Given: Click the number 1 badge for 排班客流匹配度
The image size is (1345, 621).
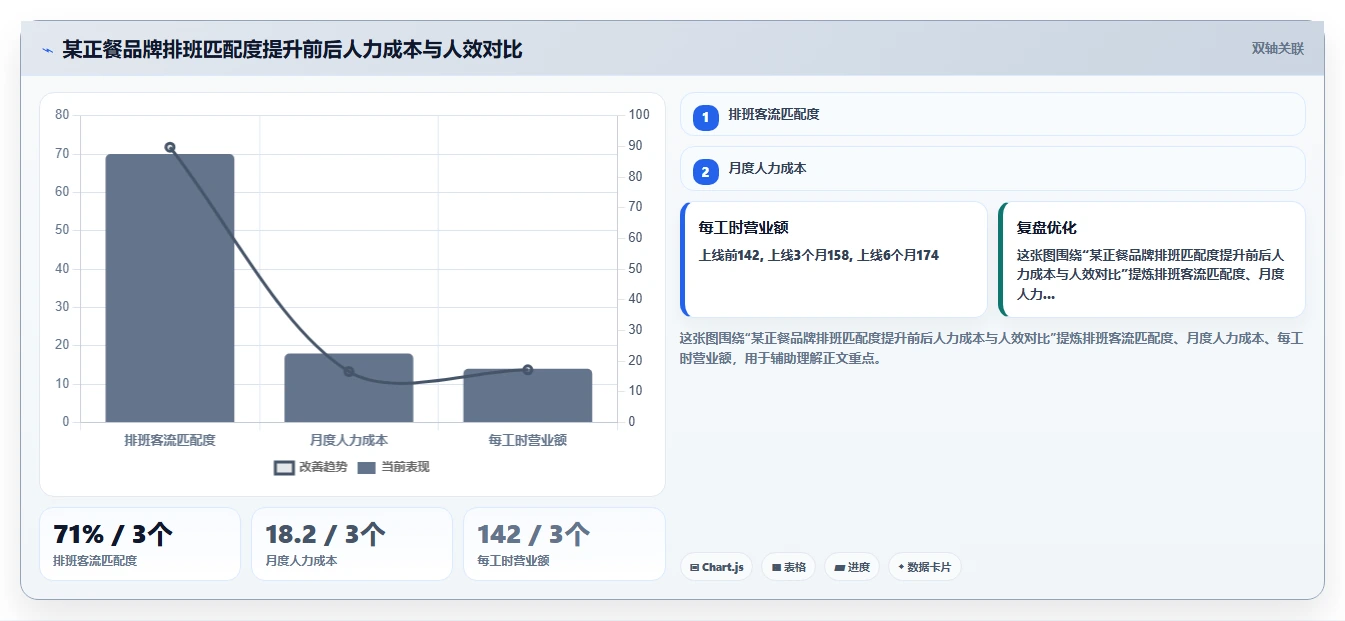Looking at the screenshot, I should pos(705,118).
